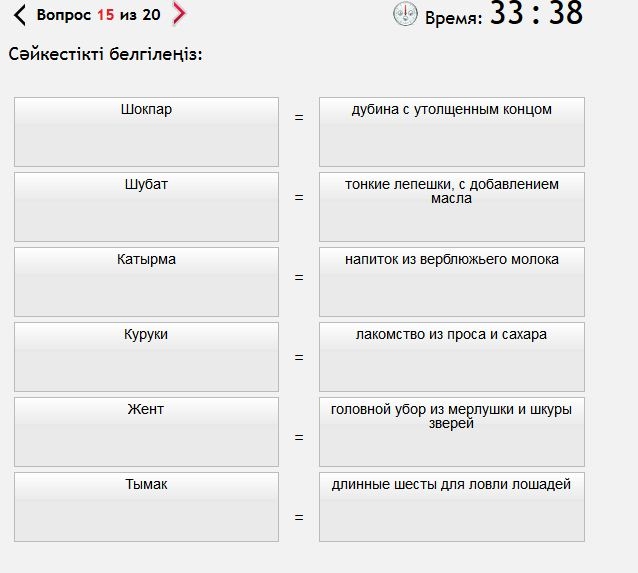Screen dimensions: 638x573
Task: Pick 'дубина с утолщенным концом' definition
Action: [451, 131]
